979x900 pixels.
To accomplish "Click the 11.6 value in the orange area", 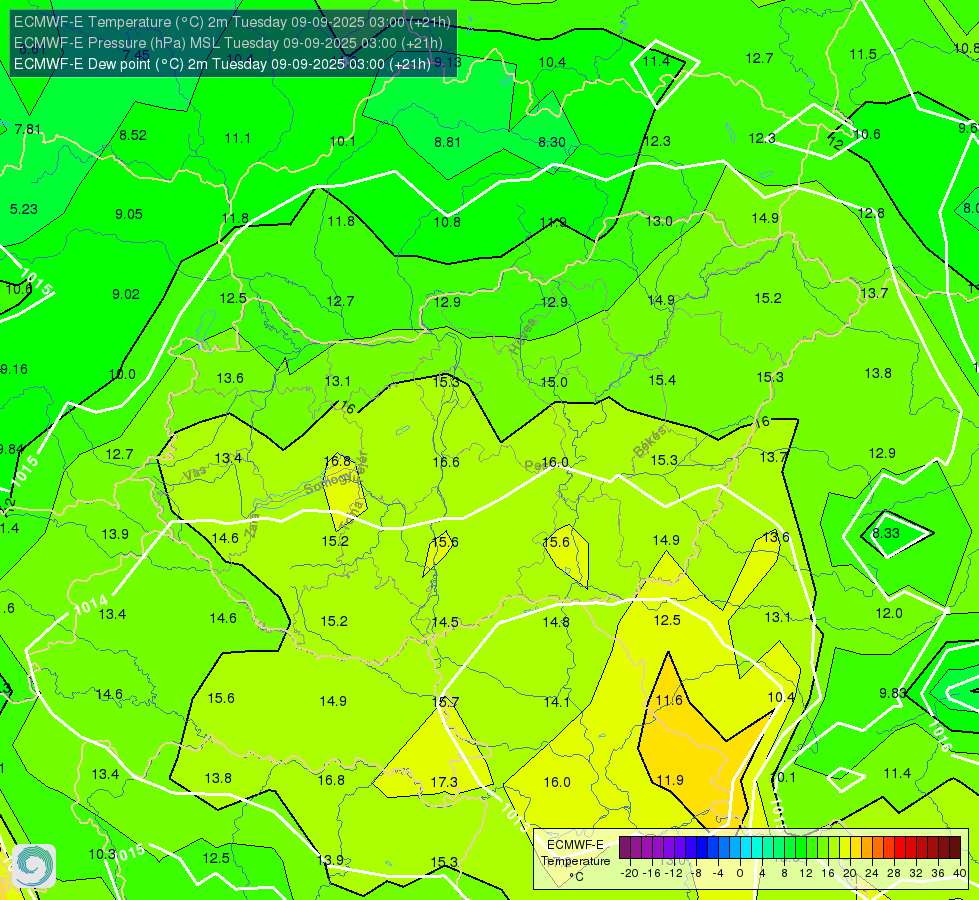I will point(669,700).
